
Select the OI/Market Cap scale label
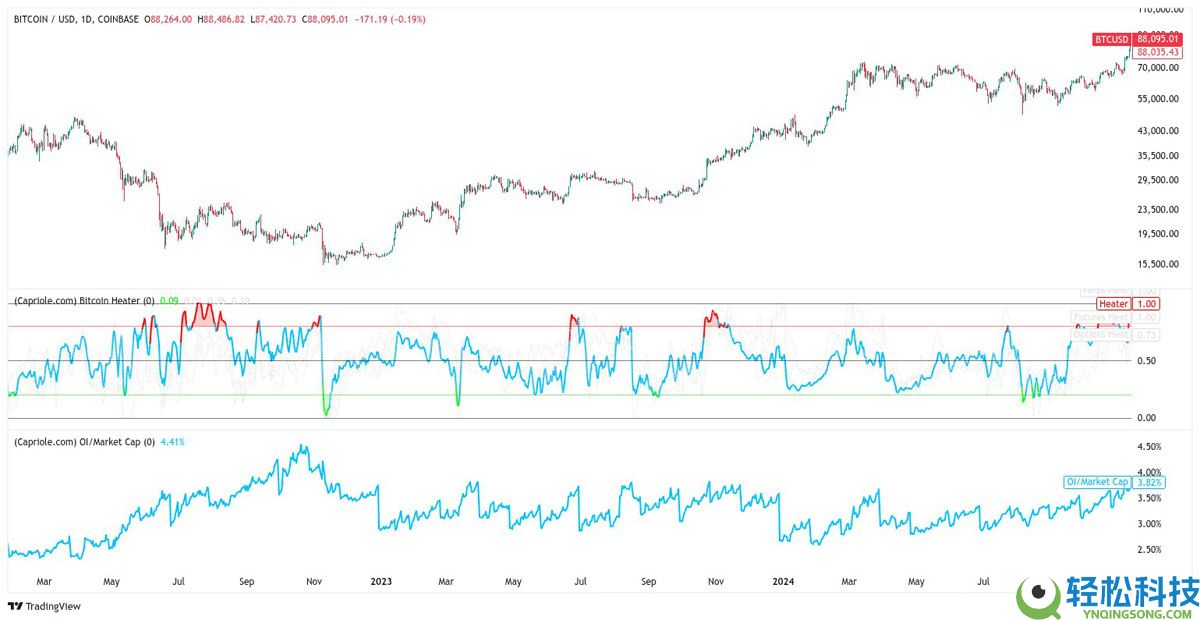(x=1097, y=482)
